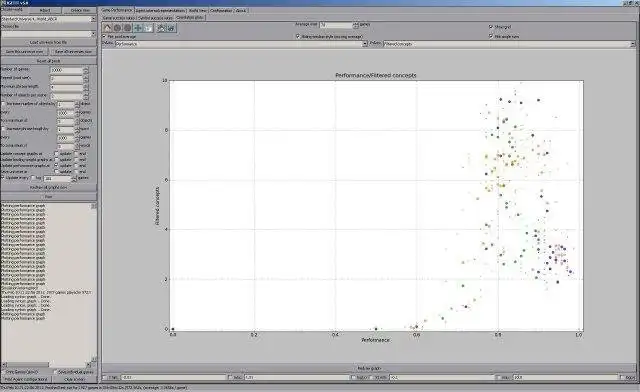This screenshot has height=392, width=640.
Task: Open the X-axis Performance dropdown
Action: pos(241,44)
